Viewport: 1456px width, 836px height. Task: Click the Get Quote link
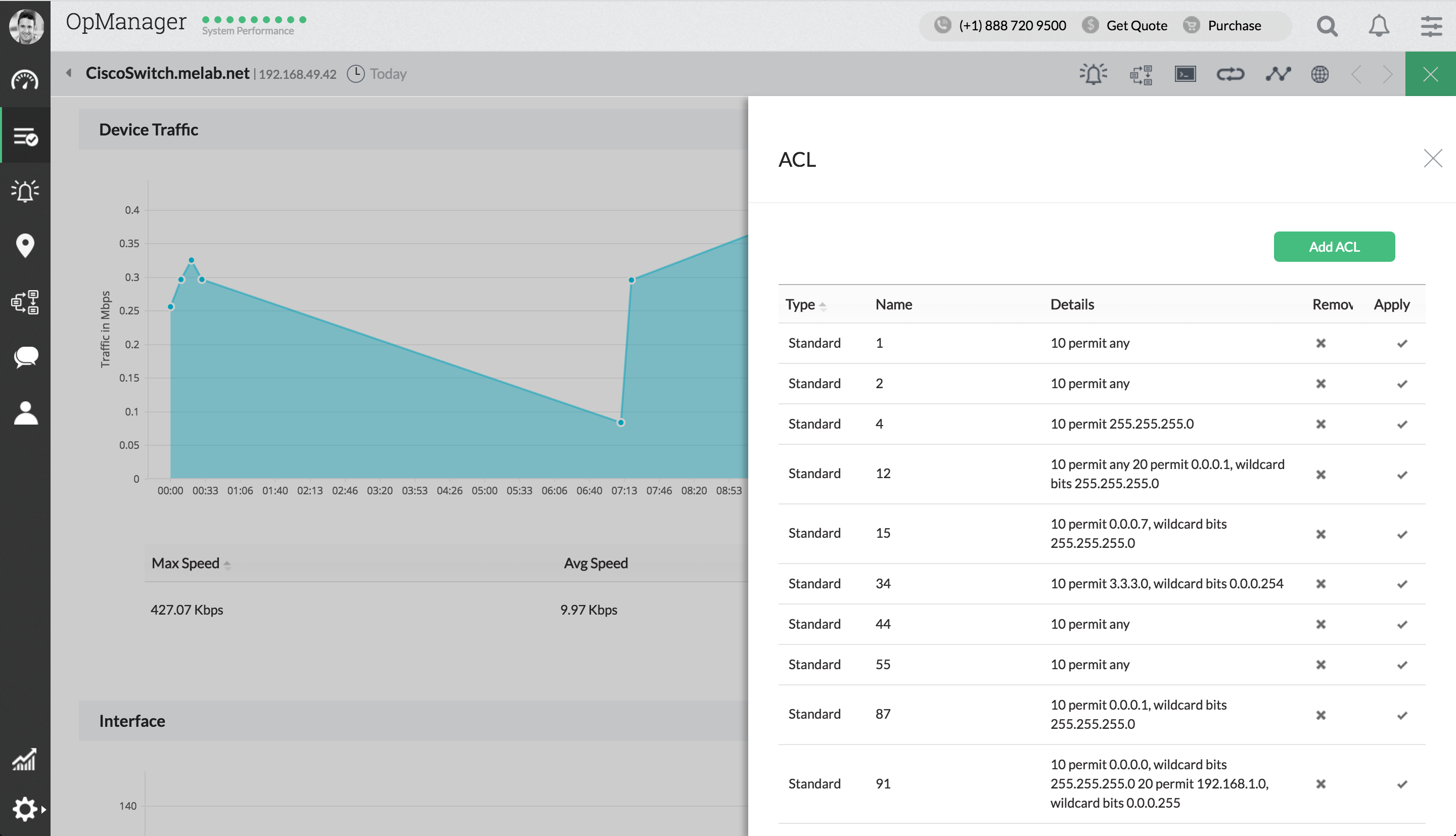1136,26
